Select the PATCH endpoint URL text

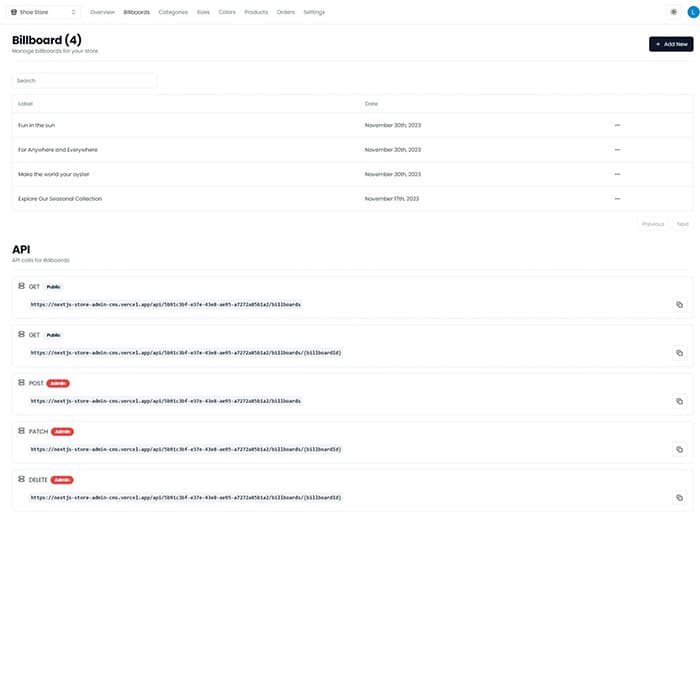[186, 450]
